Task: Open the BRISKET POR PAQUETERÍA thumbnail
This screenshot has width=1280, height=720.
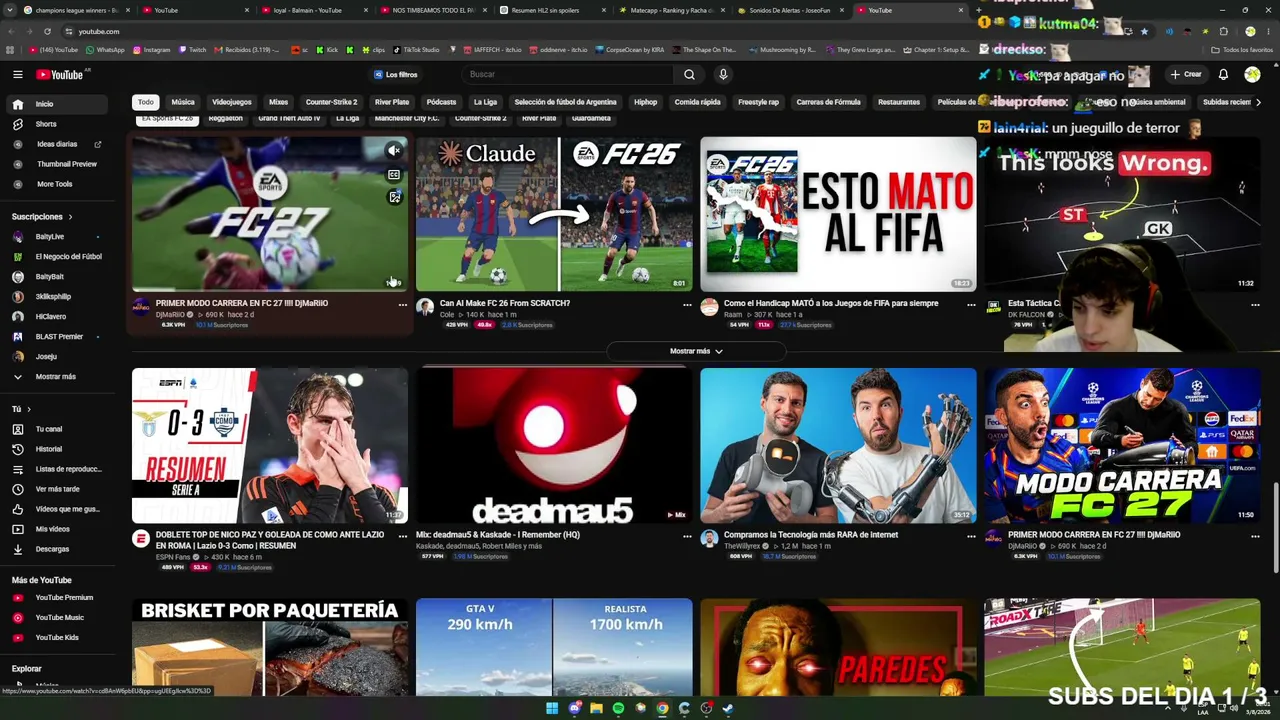Action: click(x=270, y=647)
